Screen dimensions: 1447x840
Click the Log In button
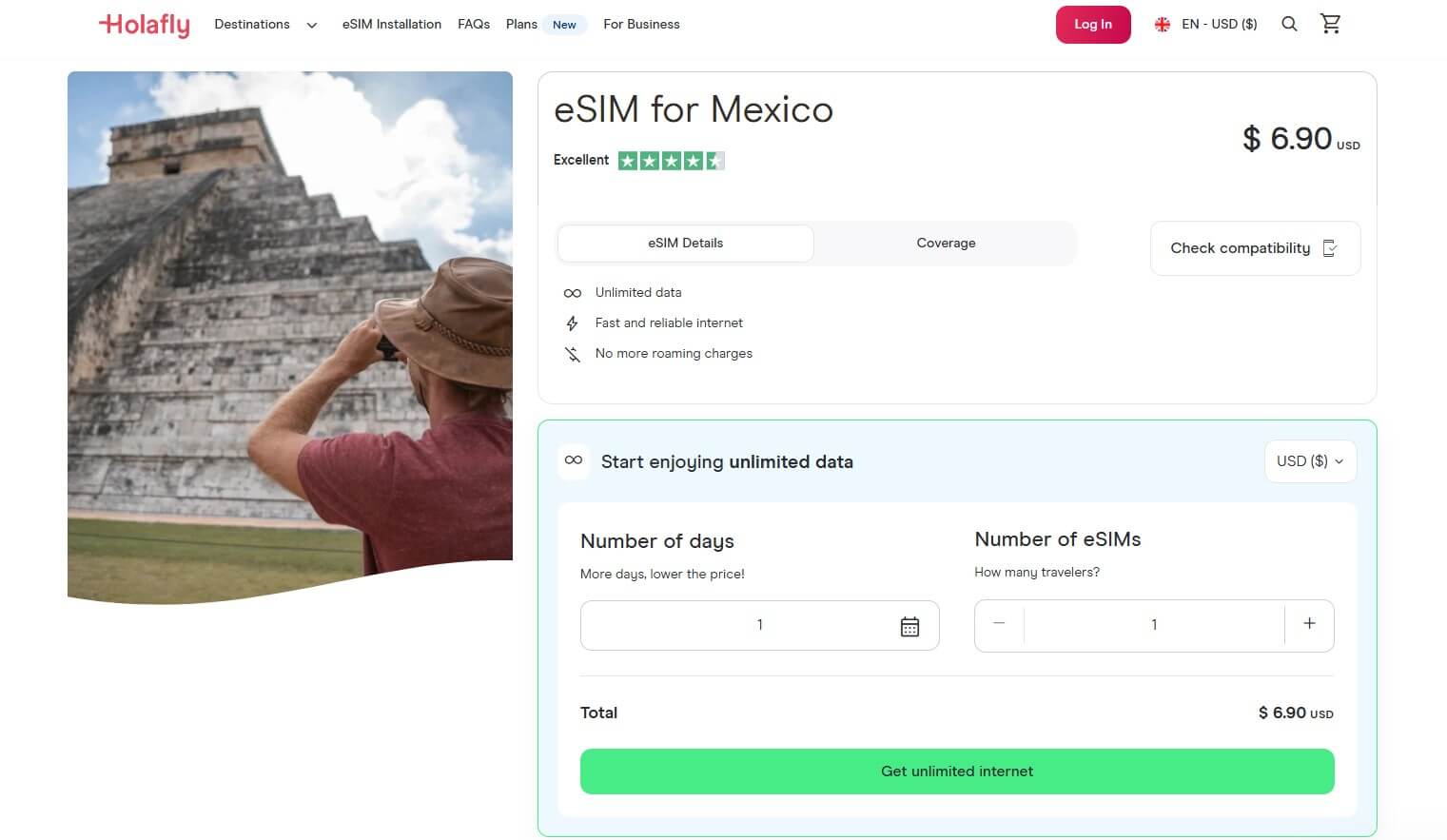[x=1092, y=24]
